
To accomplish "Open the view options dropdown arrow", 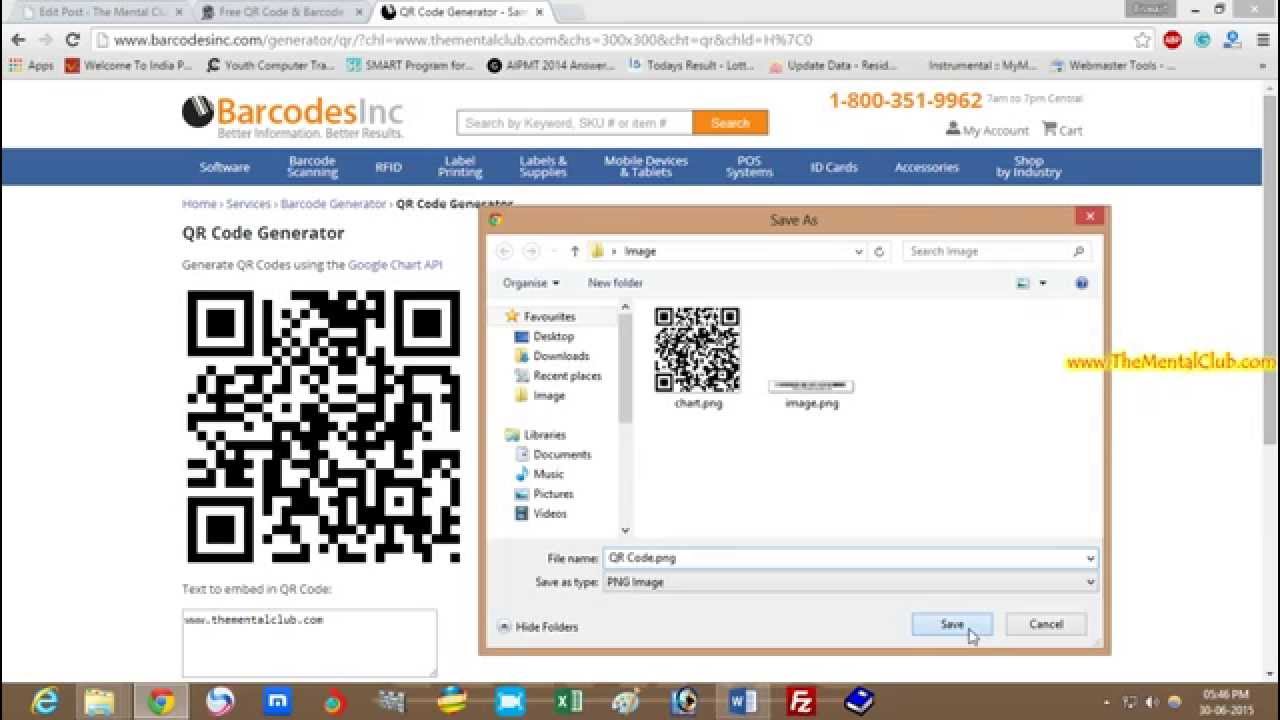I will tap(1042, 283).
